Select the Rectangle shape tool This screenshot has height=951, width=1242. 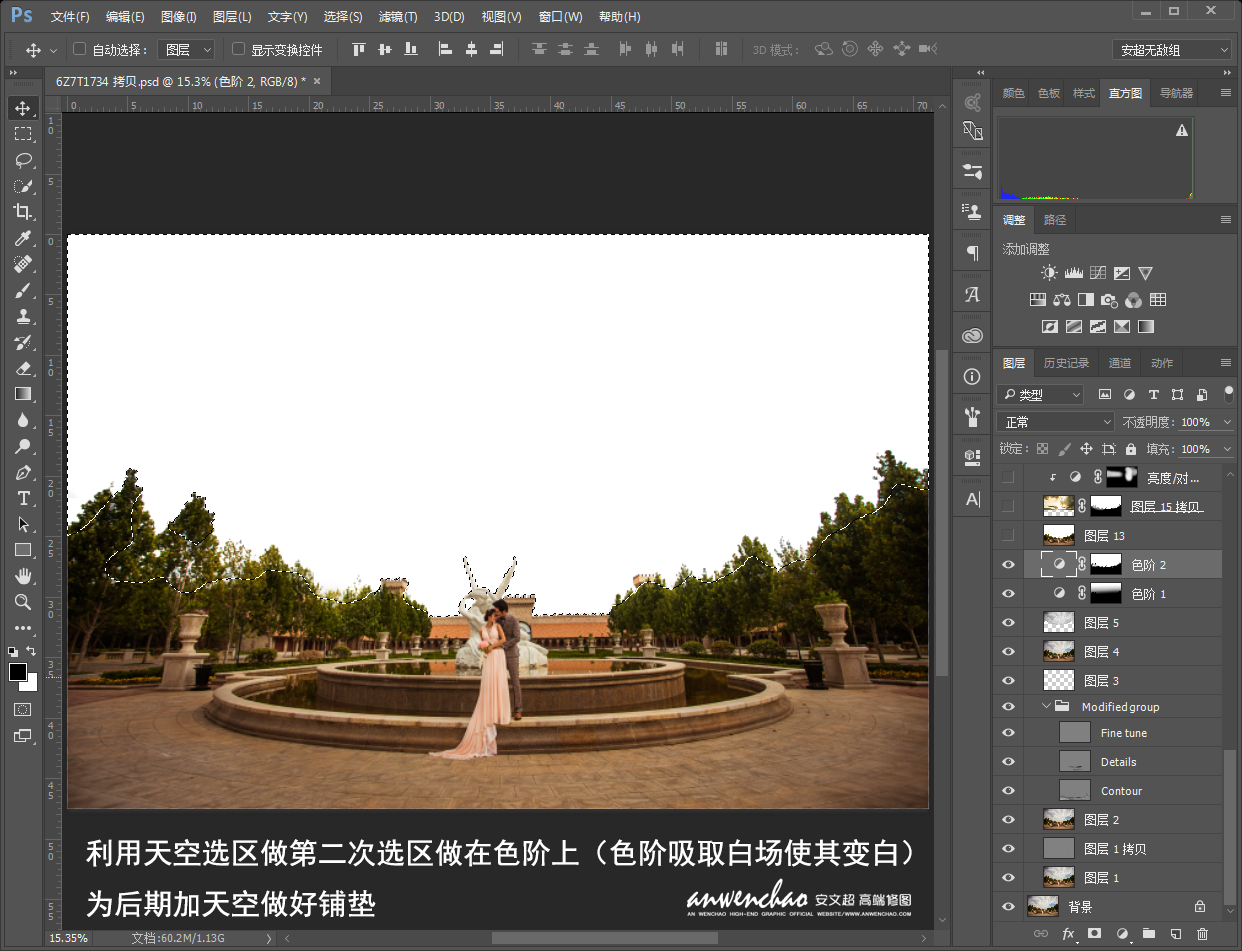click(23, 550)
